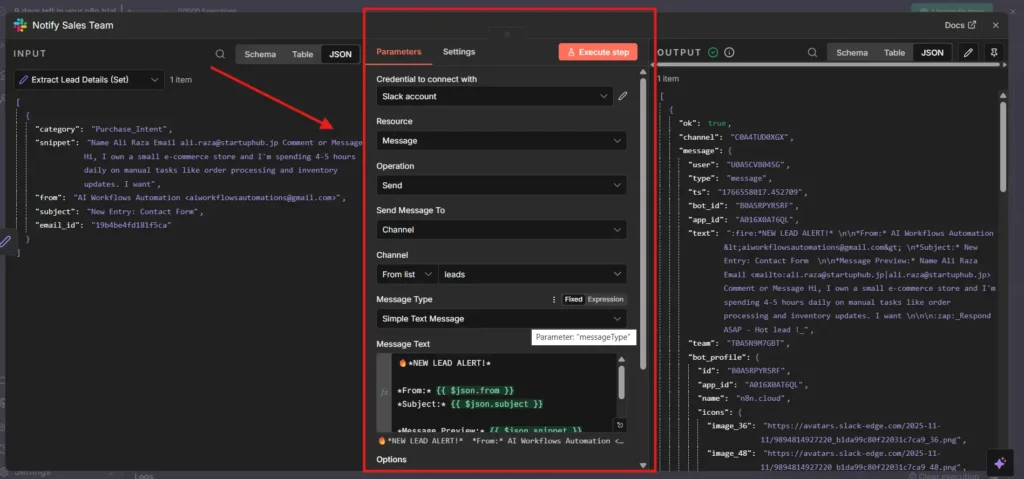This screenshot has height=479, width=1024.
Task: Switch Message Type to Fixed mode
Action: pos(573,299)
